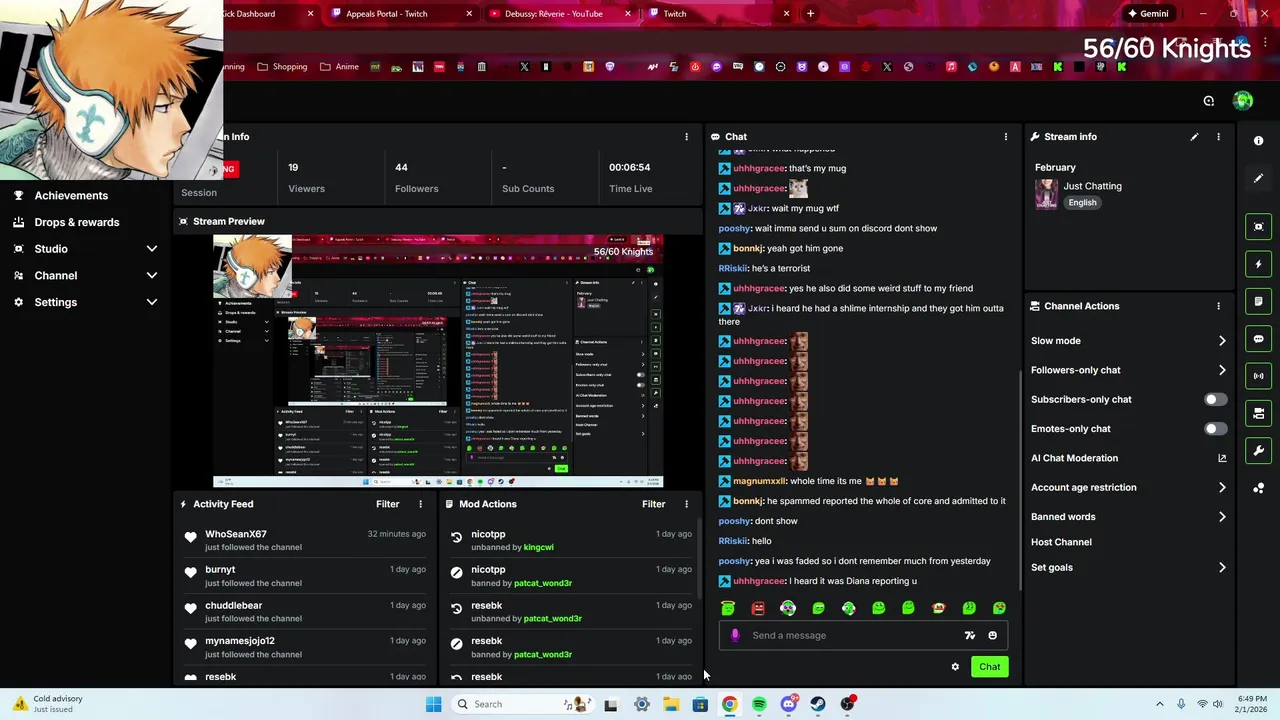Open the Gemini button in browser
The width and height of the screenshot is (1280, 720).
point(1147,14)
